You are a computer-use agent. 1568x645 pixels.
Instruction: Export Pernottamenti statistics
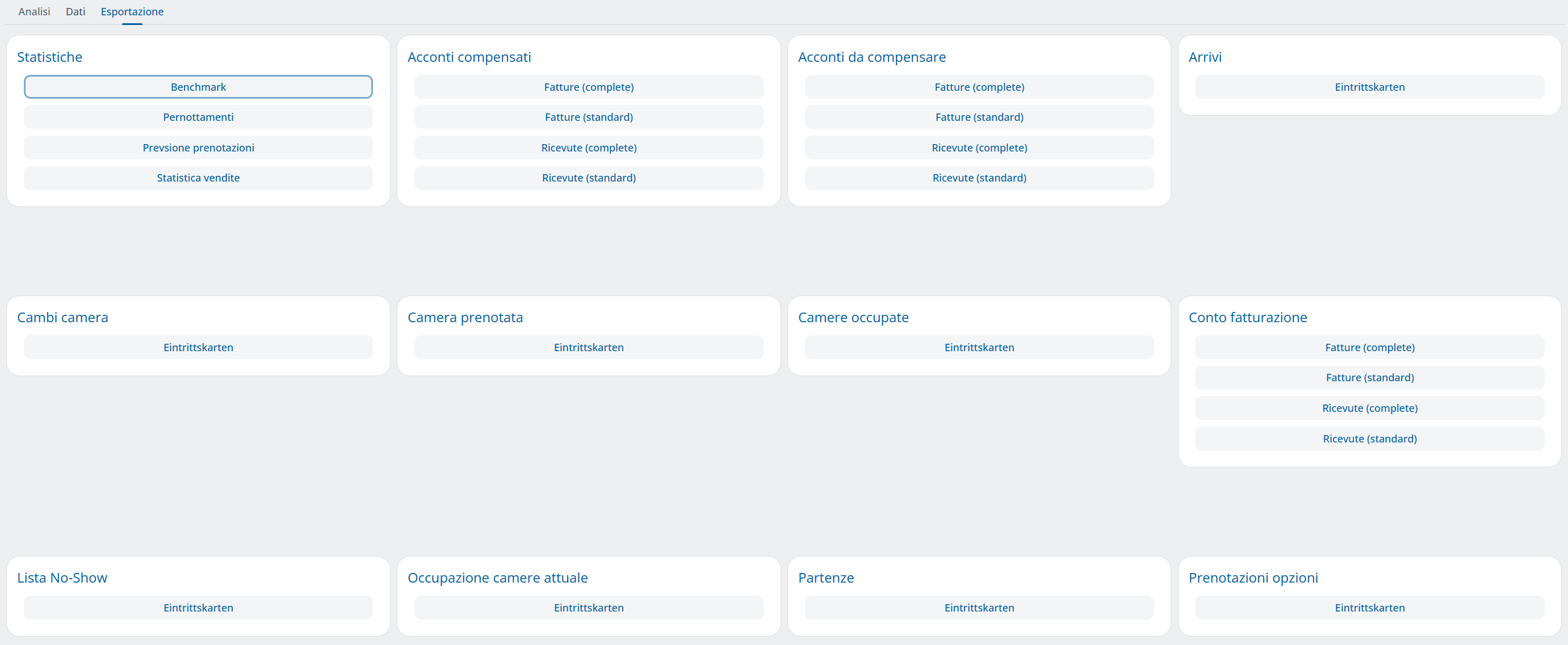tap(199, 117)
